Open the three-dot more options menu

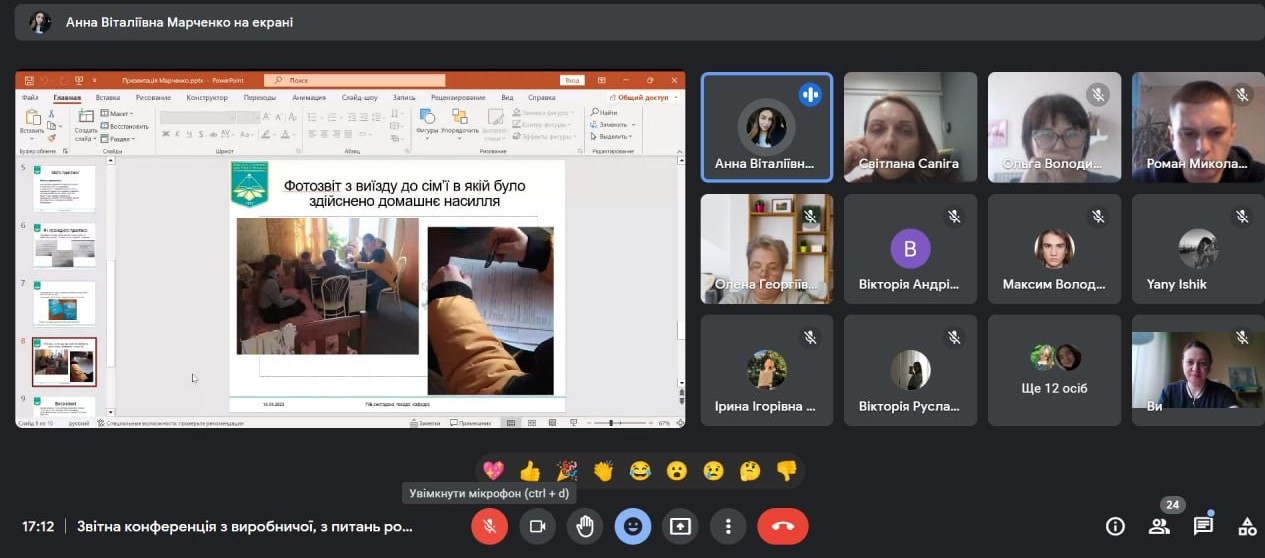[729, 526]
